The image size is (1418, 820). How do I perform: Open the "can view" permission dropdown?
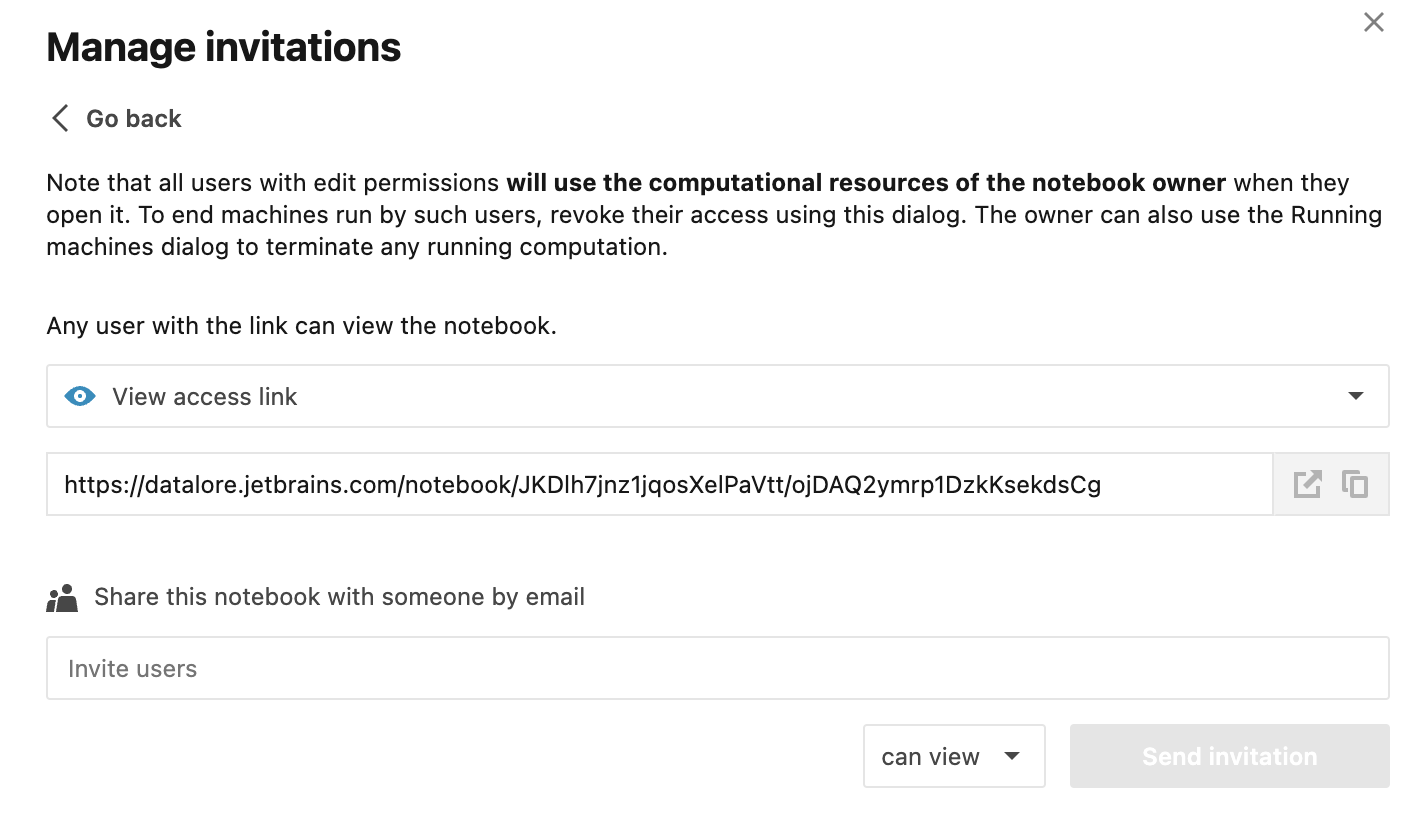click(953, 756)
